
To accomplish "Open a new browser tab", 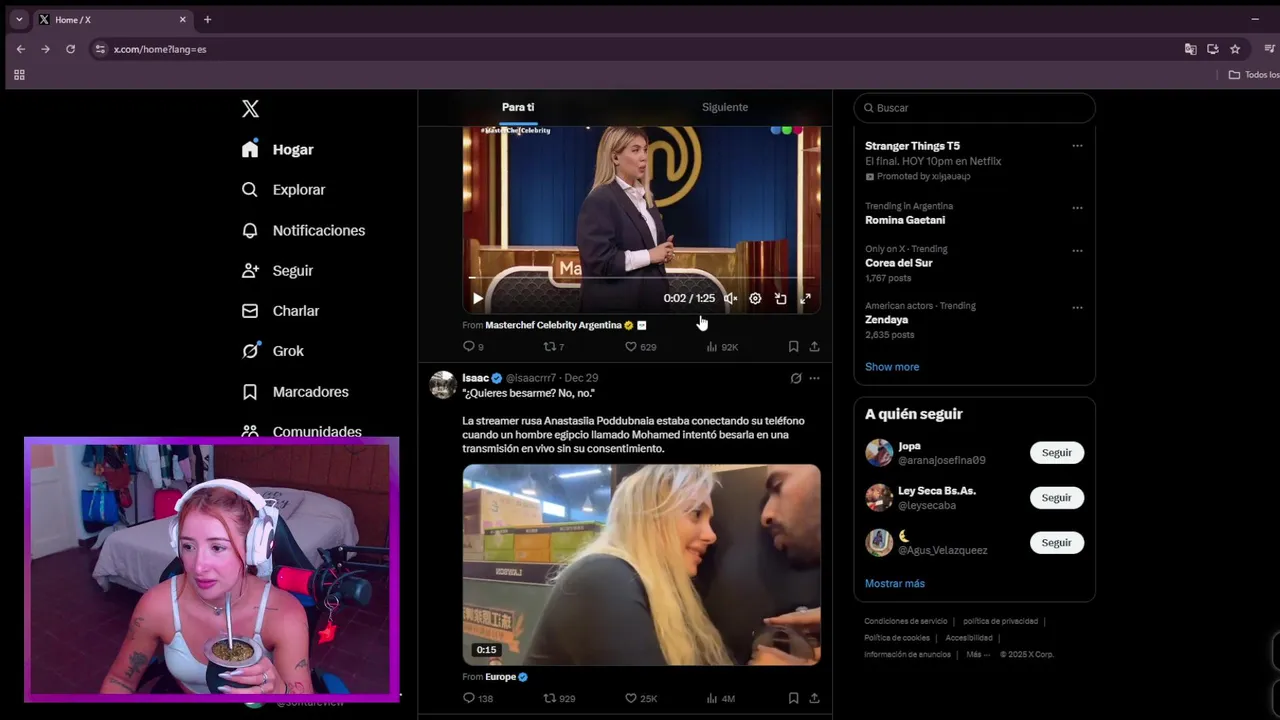I will pos(208,19).
